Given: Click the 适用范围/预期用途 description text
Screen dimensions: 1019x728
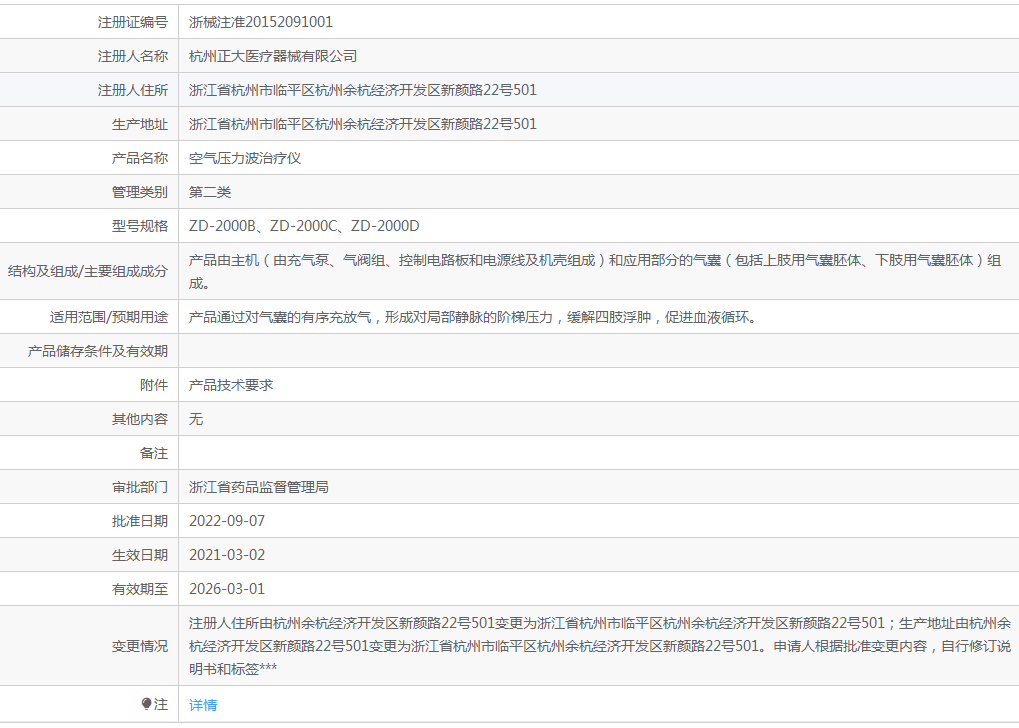Looking at the screenshot, I should tap(472, 317).
